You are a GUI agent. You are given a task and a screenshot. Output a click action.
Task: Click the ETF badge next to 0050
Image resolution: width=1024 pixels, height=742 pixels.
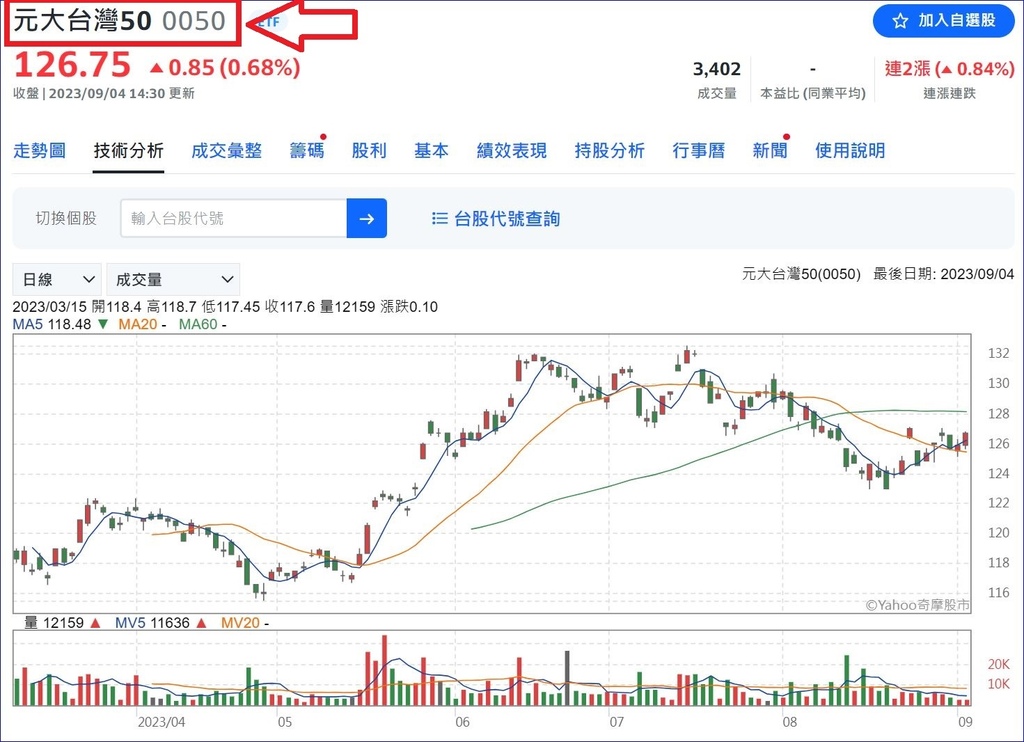pos(268,21)
